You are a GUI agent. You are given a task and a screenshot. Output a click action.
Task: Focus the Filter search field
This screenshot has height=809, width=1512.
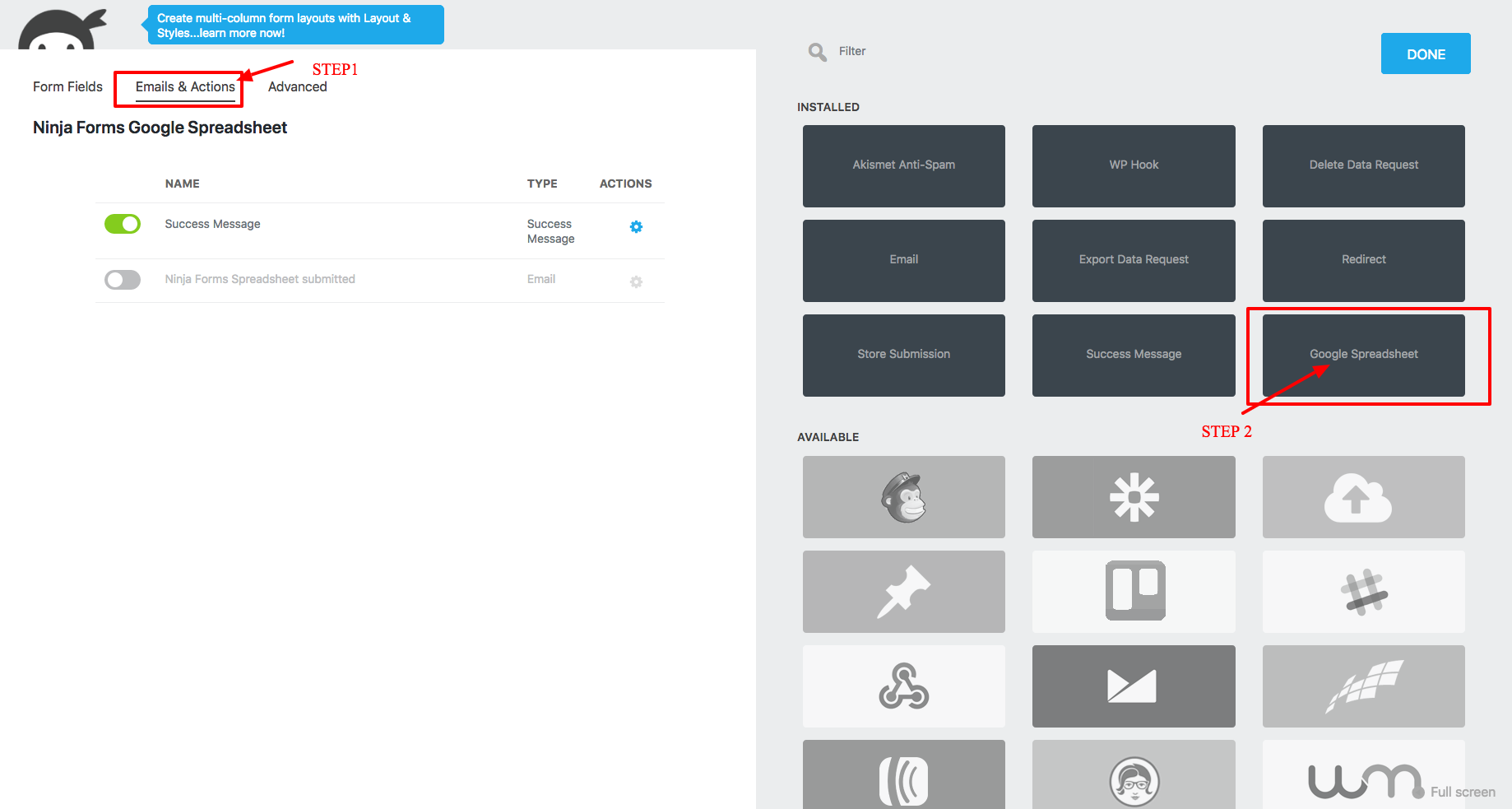852,51
